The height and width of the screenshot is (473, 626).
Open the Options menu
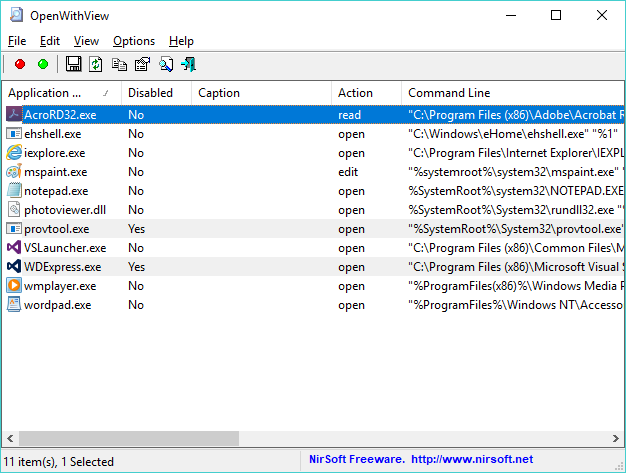(134, 41)
